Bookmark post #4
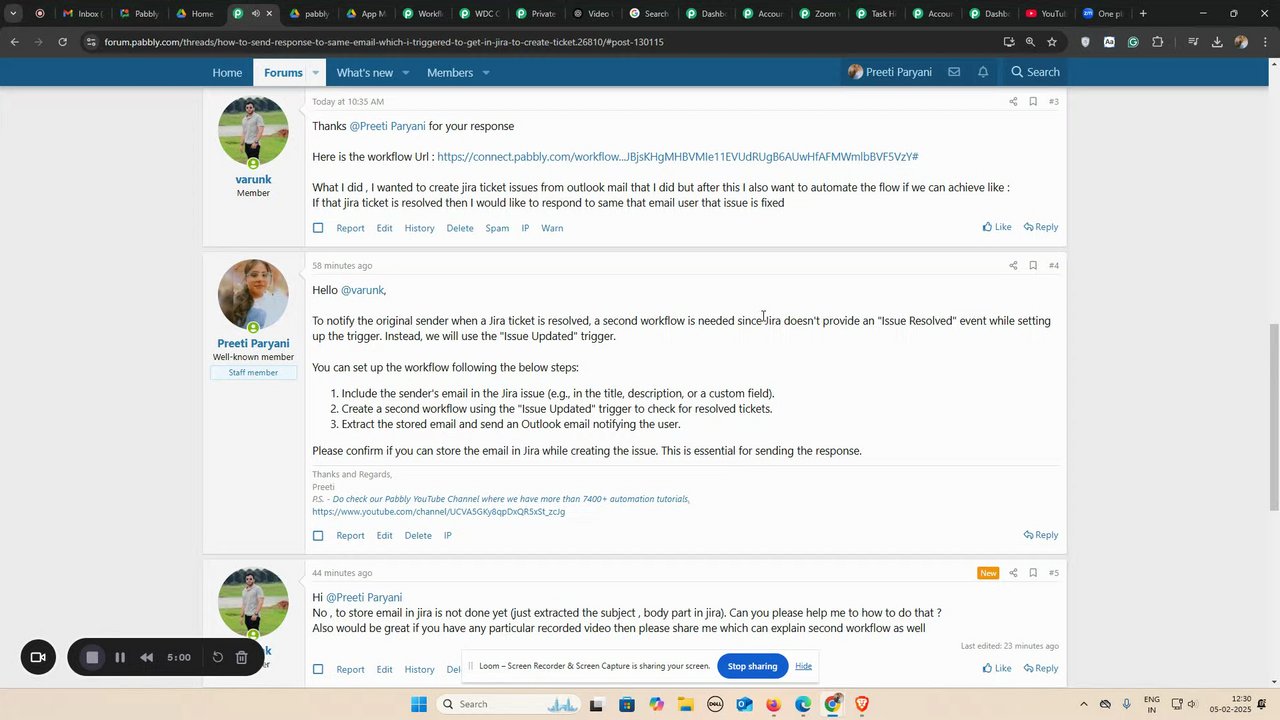This screenshot has width=1280, height=720. pyautogui.click(x=1033, y=266)
